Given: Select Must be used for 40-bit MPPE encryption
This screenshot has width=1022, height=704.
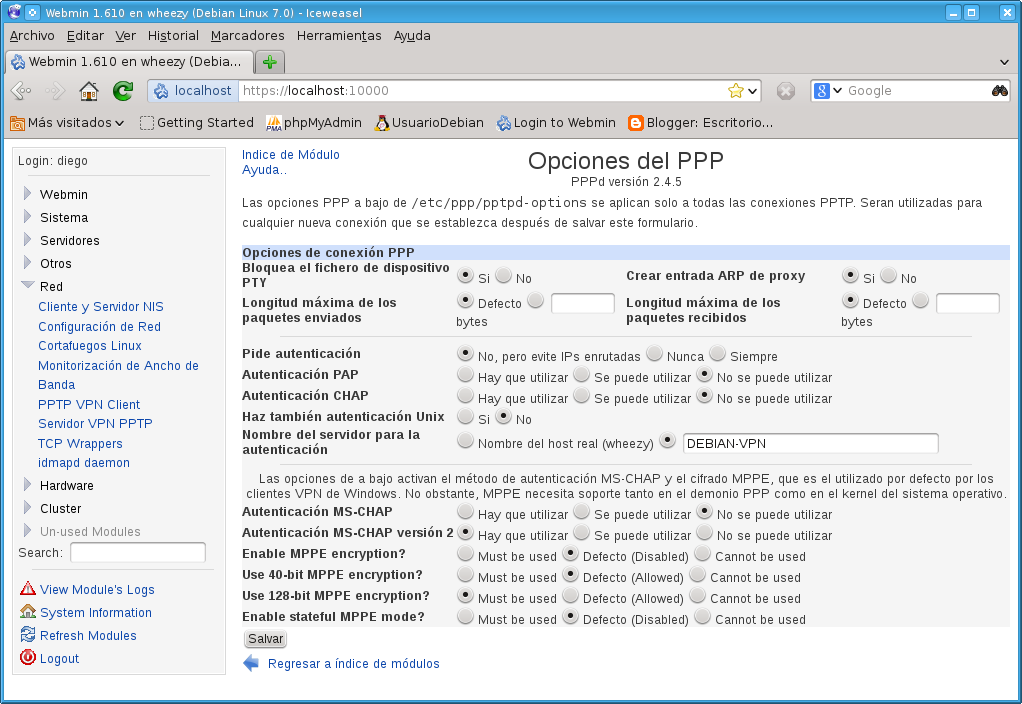Looking at the screenshot, I should 465,574.
